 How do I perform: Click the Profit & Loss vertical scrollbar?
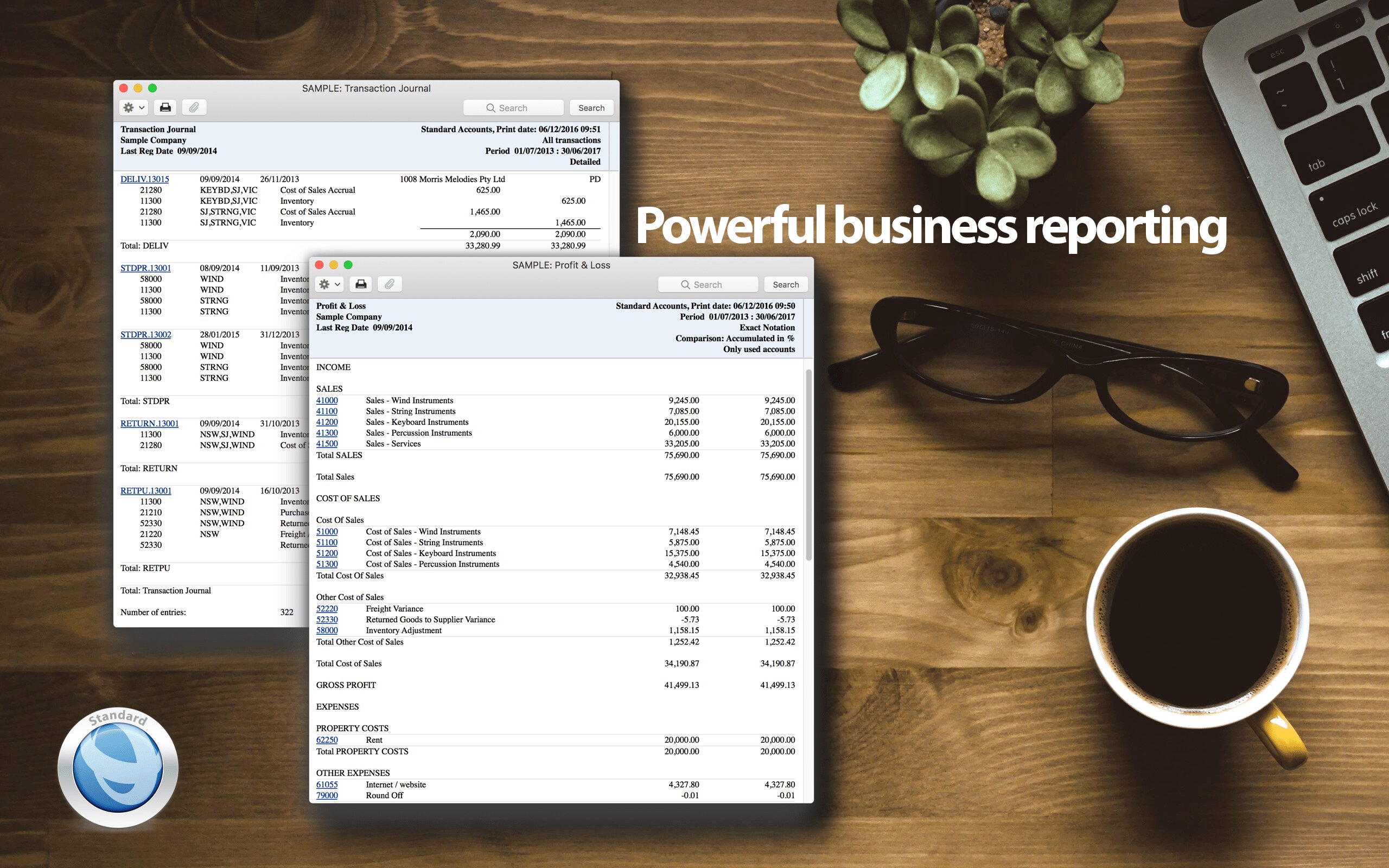point(808,465)
